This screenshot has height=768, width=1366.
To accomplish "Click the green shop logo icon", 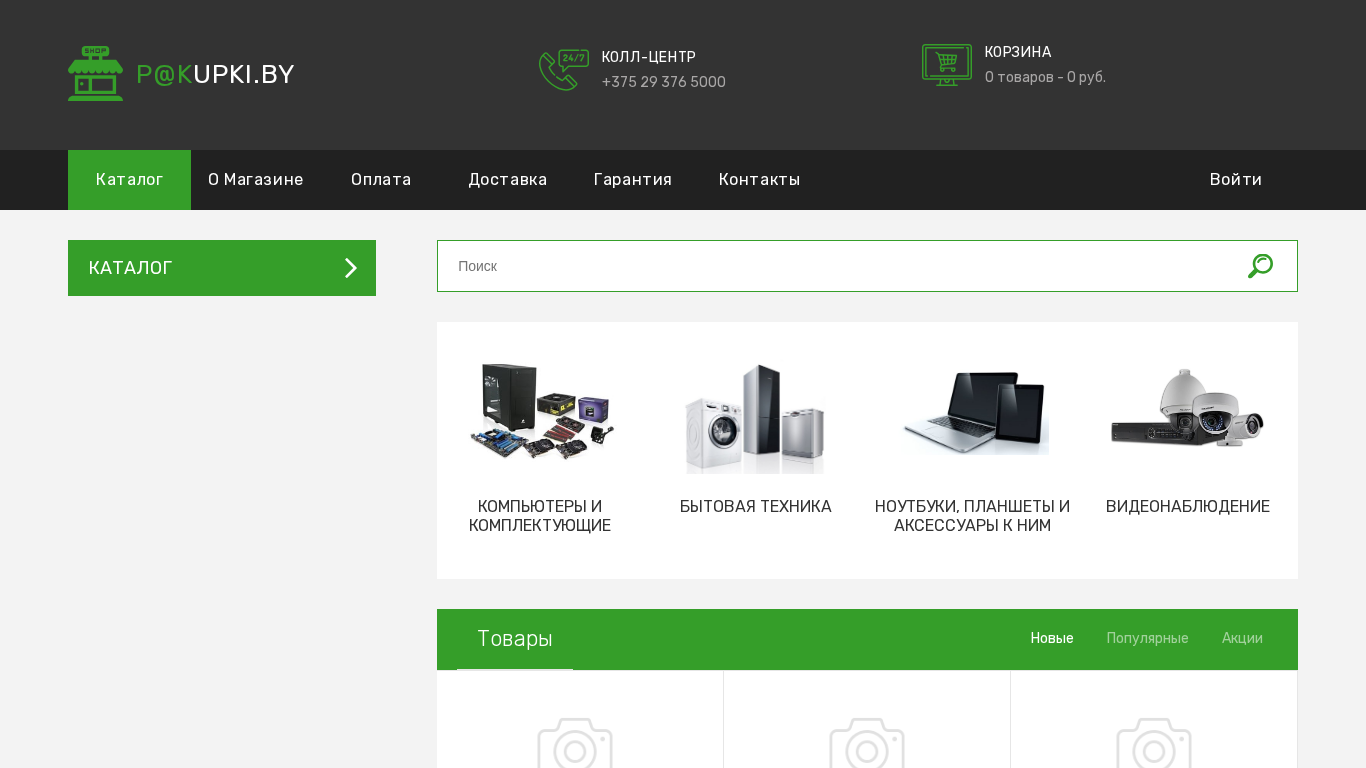I will 95,73.
